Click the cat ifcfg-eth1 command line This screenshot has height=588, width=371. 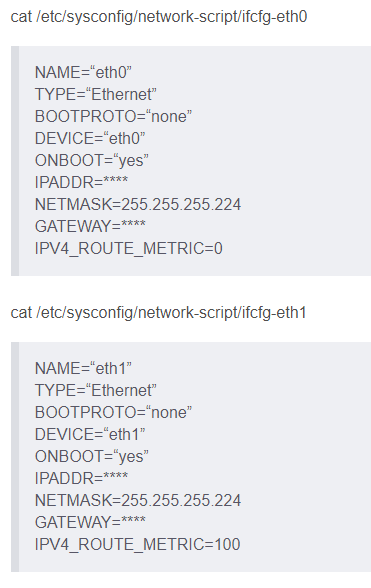[158, 313]
